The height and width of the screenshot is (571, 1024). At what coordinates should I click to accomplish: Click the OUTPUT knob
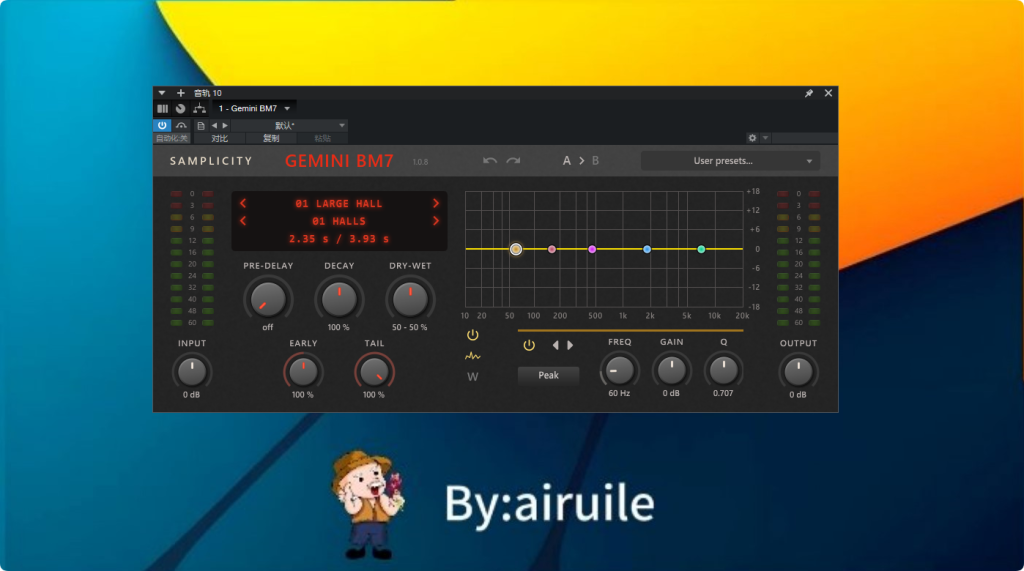pos(797,371)
